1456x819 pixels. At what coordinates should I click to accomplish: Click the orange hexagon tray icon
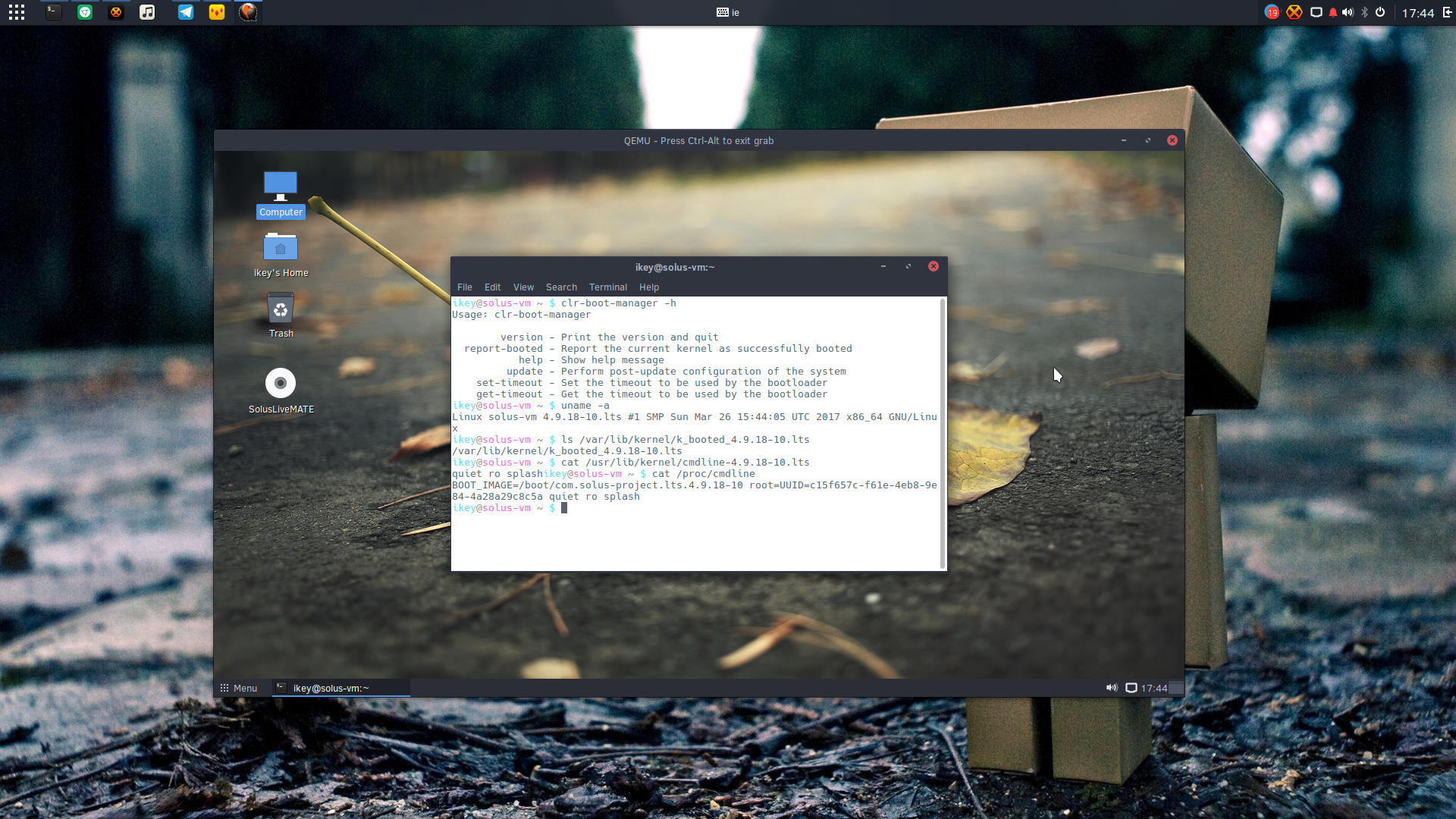click(1294, 12)
